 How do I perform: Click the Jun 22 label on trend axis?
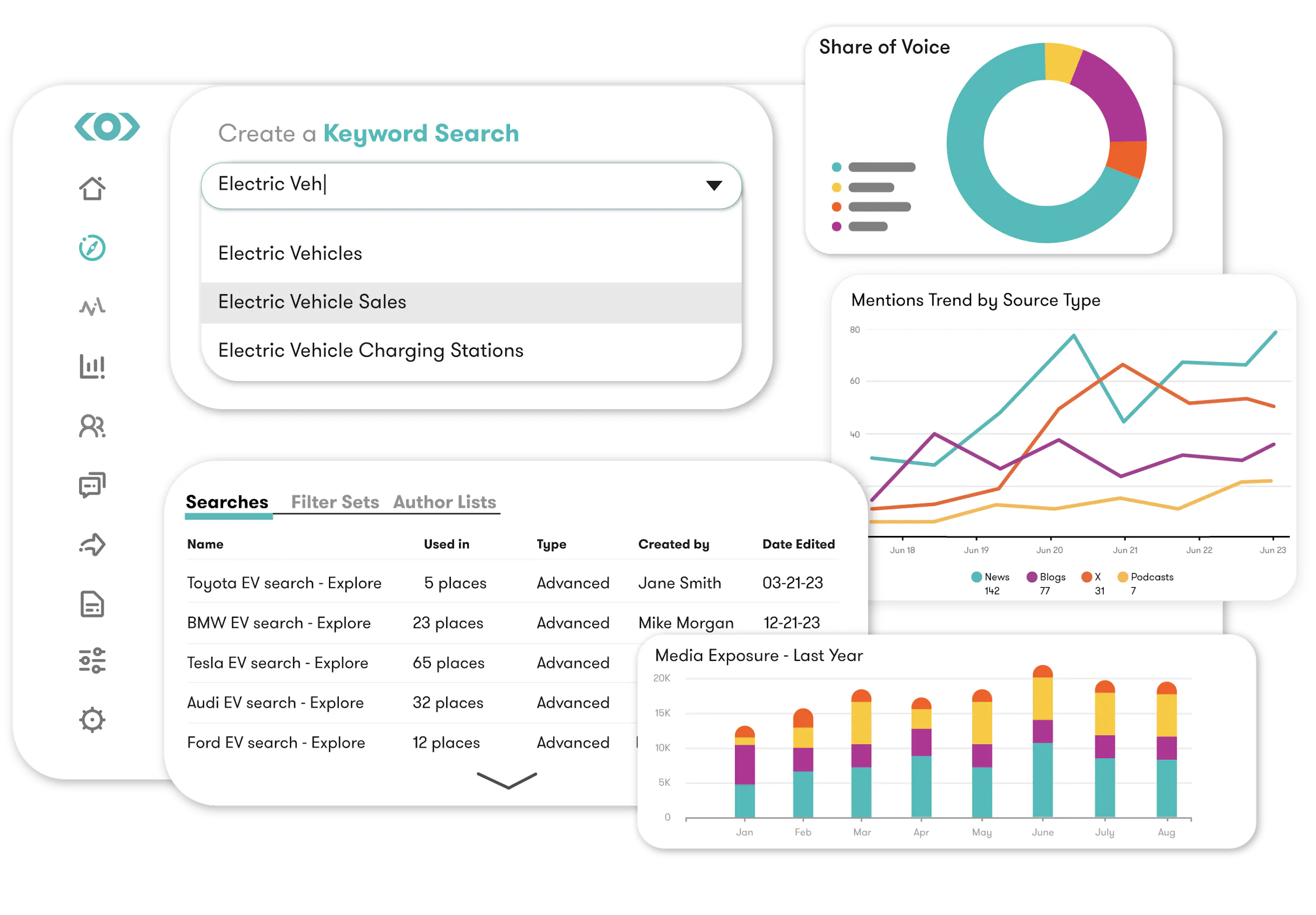pos(1199,550)
